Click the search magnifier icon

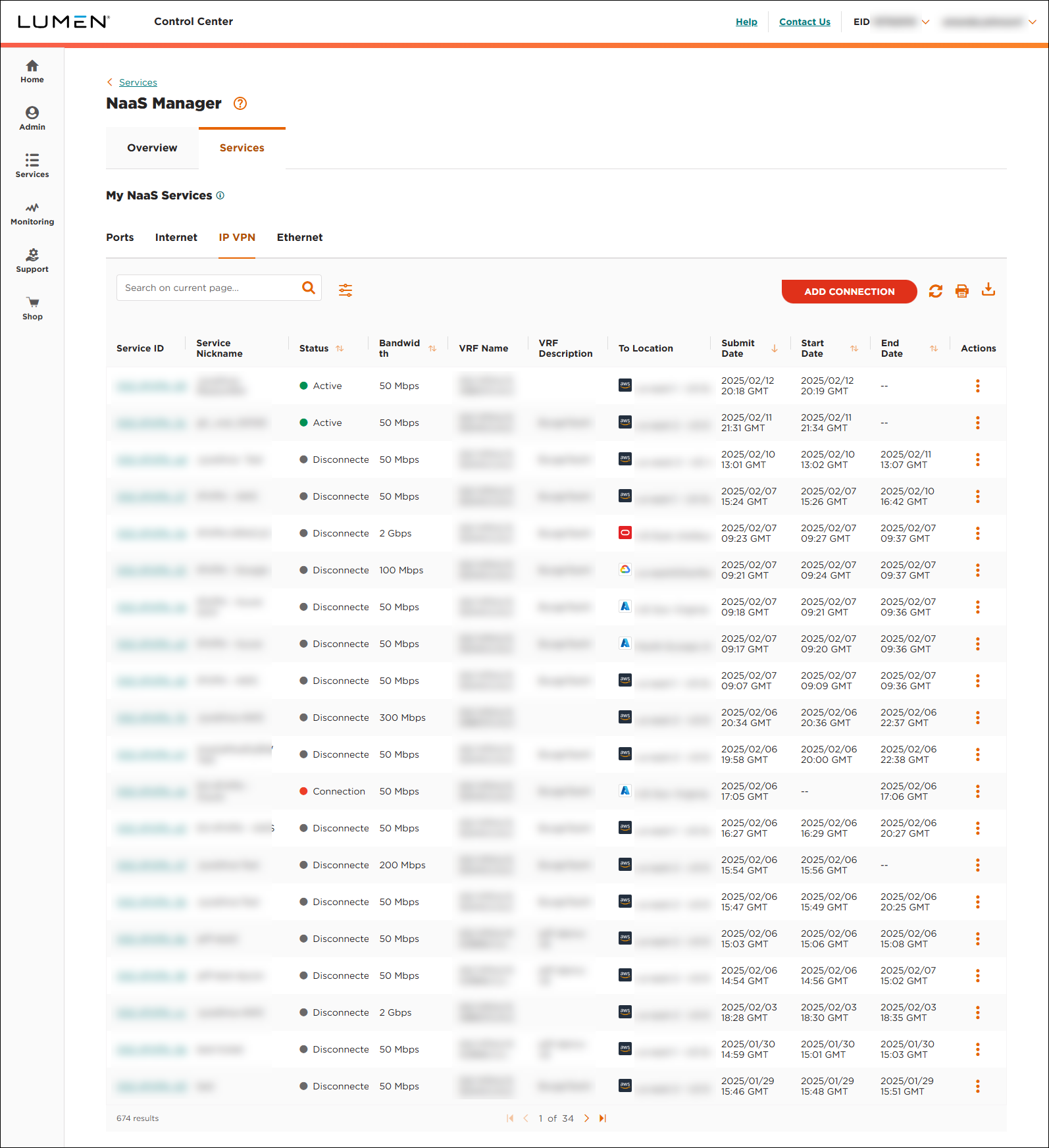309,288
